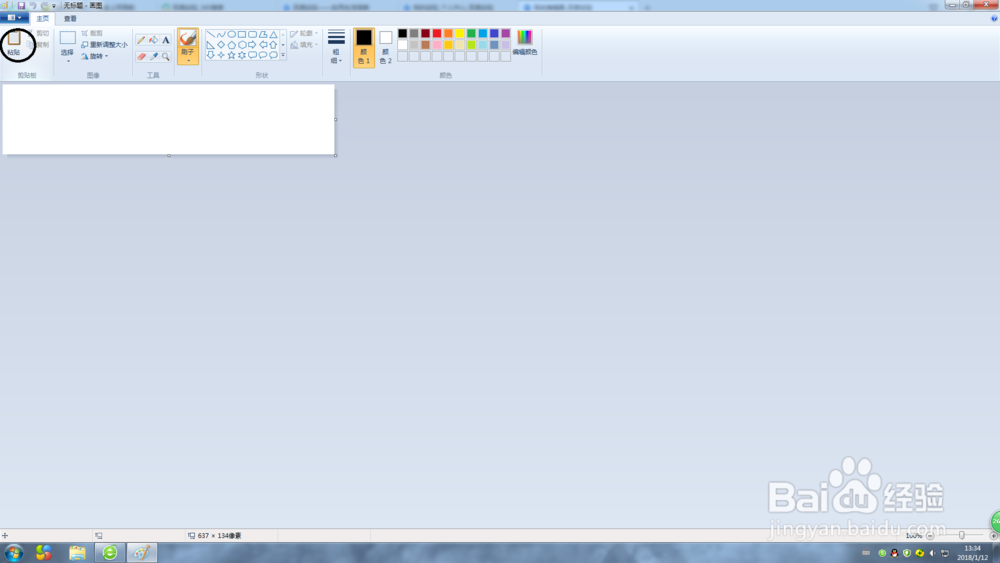Click the Save icon in quick access toolbar
This screenshot has width=1000, height=563.
coord(21,5)
